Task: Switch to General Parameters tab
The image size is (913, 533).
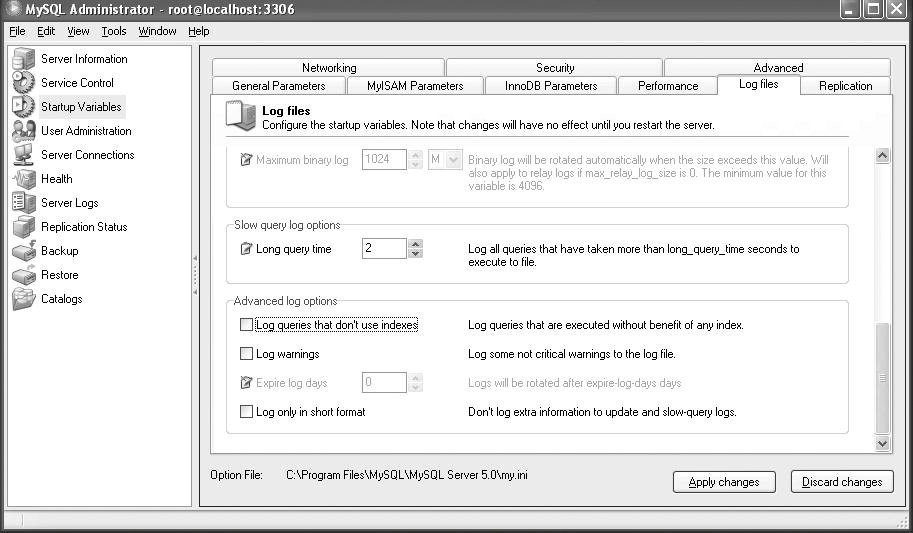Action: pos(278,86)
